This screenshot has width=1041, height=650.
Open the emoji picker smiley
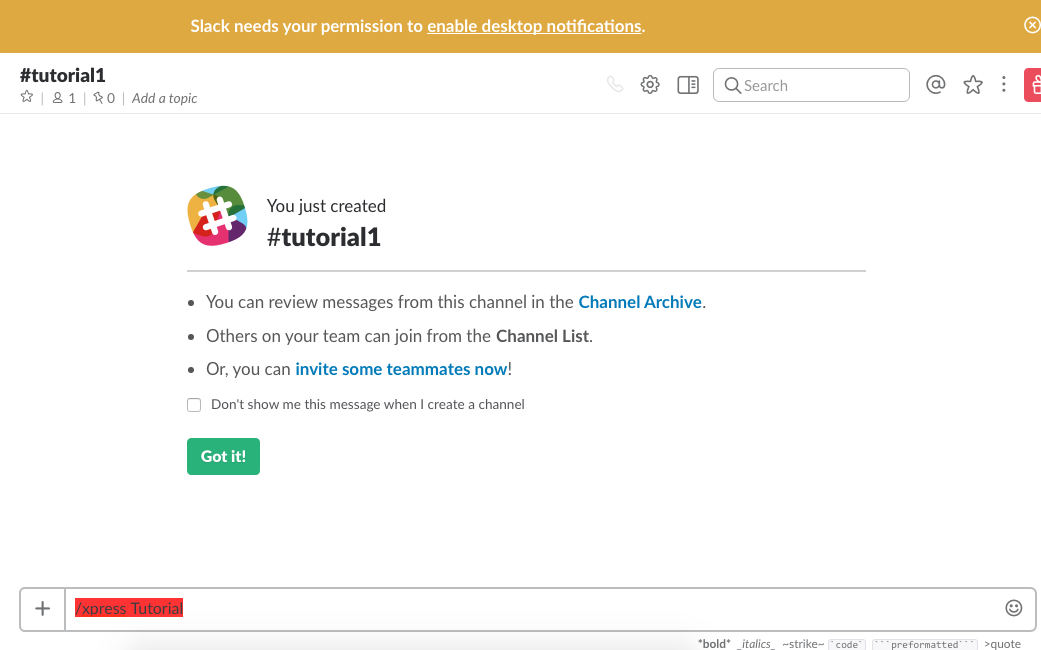point(1013,608)
